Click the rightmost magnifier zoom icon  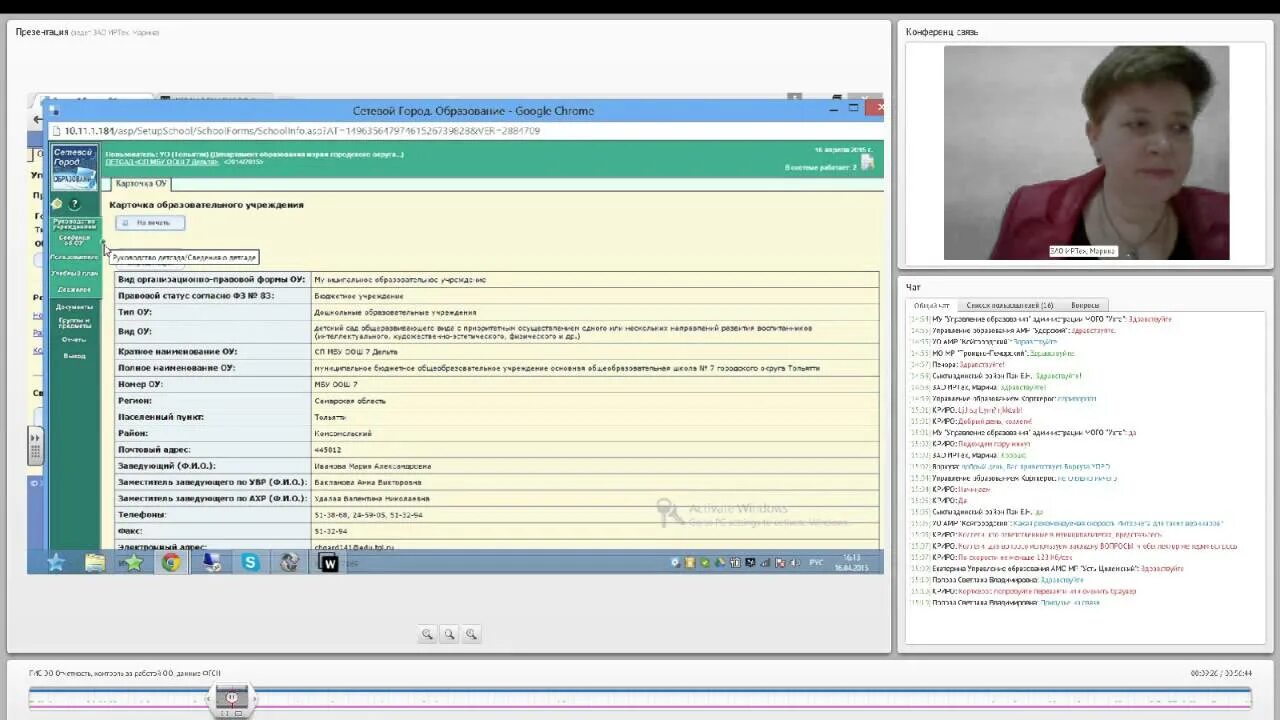[x=471, y=634]
